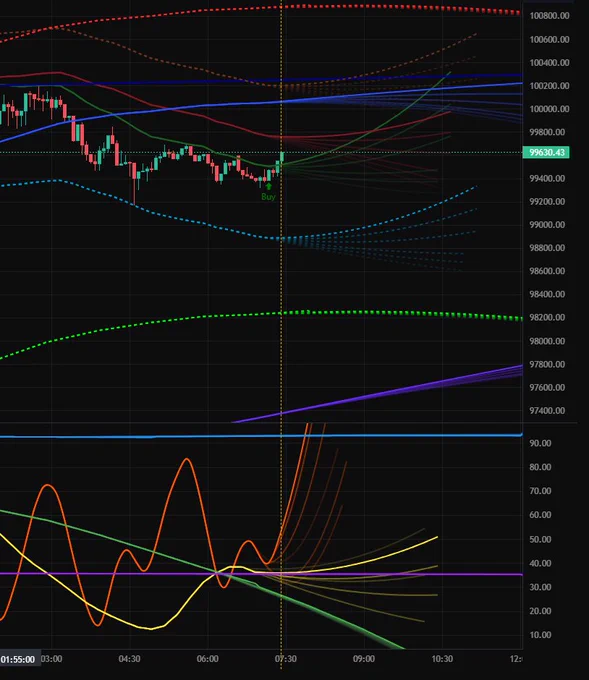Click the 98000.00 price axis label

coord(549,341)
